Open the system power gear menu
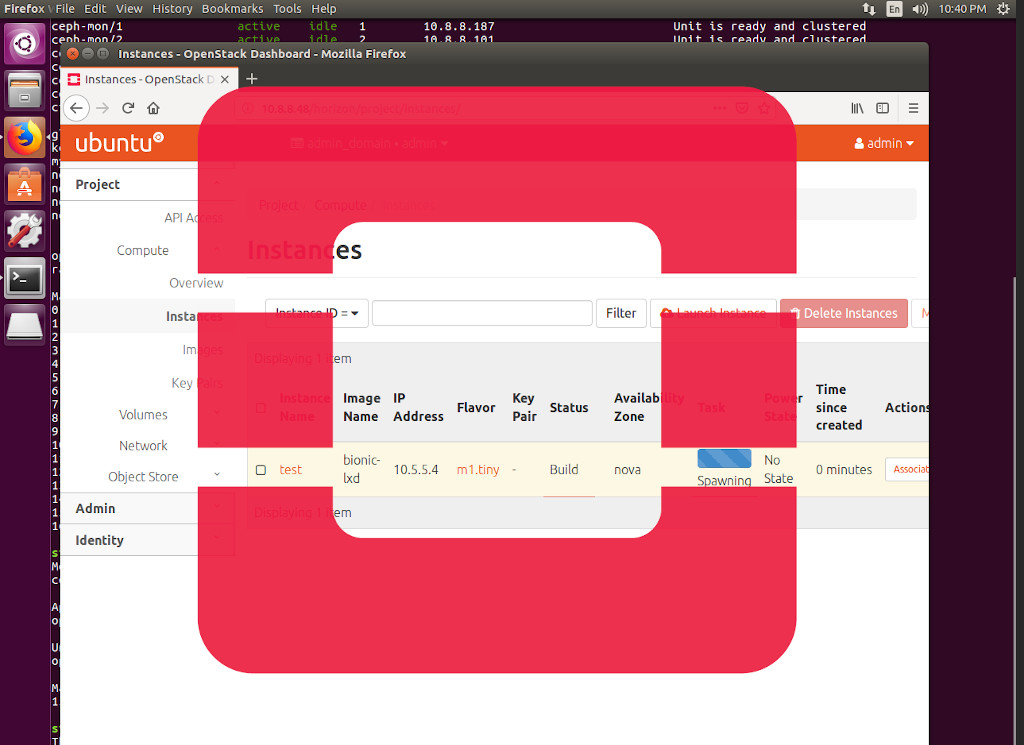 click(x=1003, y=8)
